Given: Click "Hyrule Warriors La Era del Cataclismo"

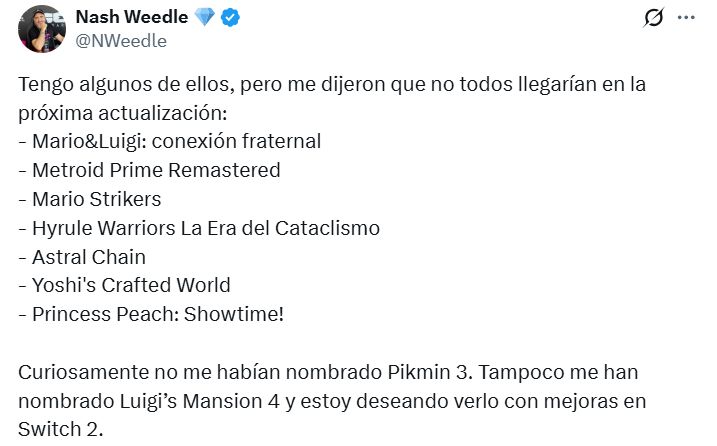Looking at the screenshot, I should [x=199, y=228].
